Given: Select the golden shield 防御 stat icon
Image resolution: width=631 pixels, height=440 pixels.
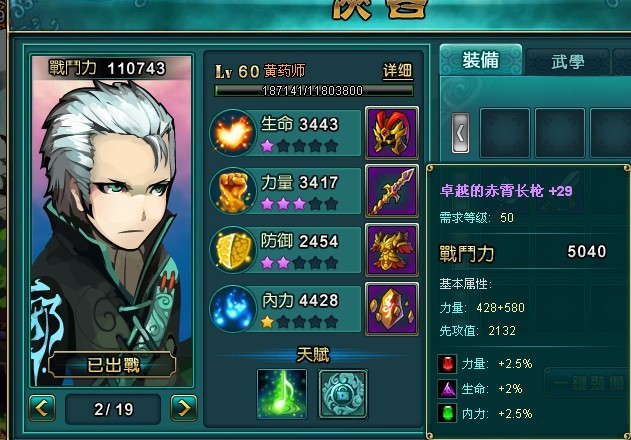Looking at the screenshot, I should point(233,250).
